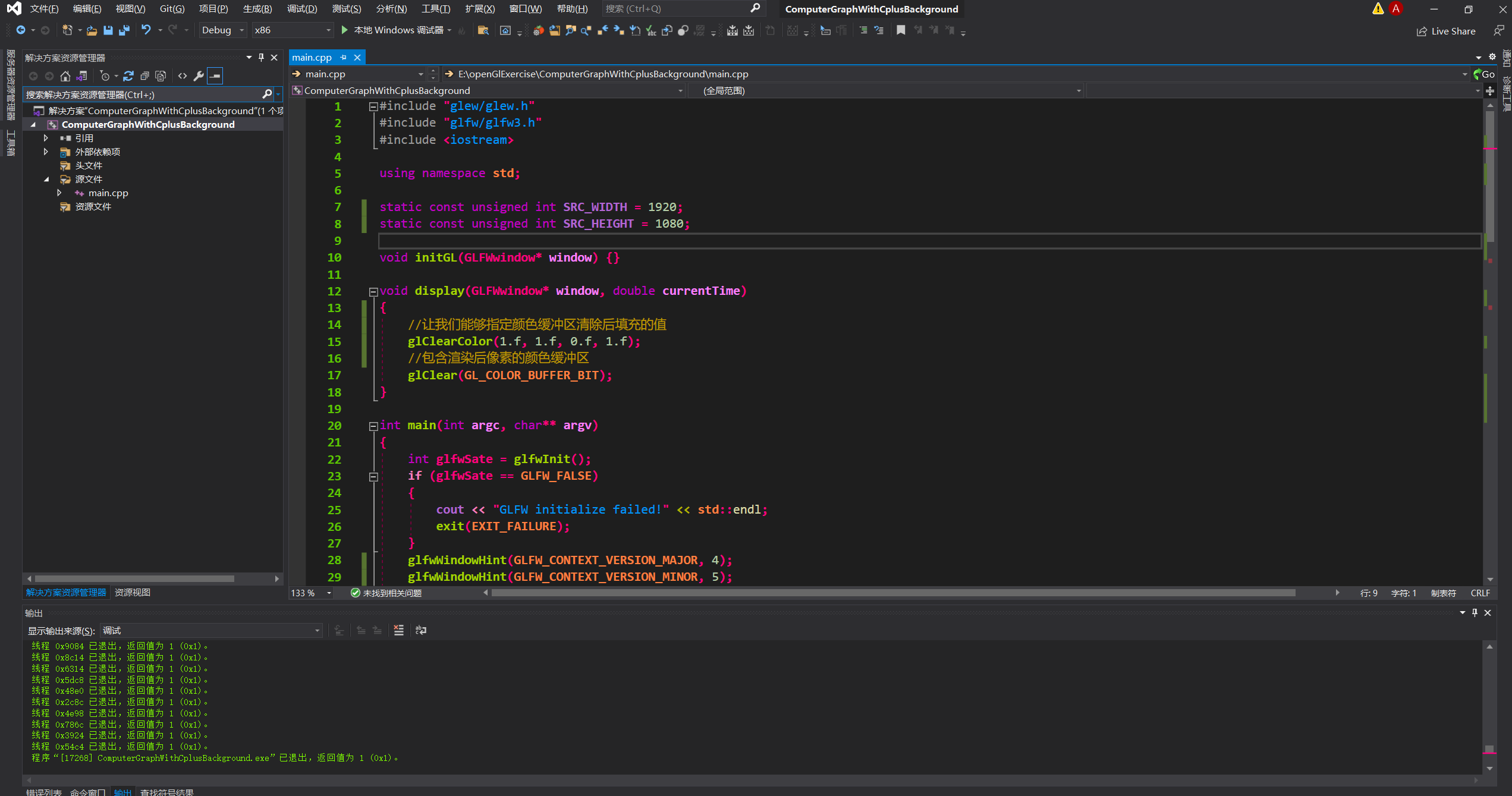Viewport: 1512px width, 796px height.
Task: Click Save All icon in main toolbar
Action: click(x=124, y=30)
